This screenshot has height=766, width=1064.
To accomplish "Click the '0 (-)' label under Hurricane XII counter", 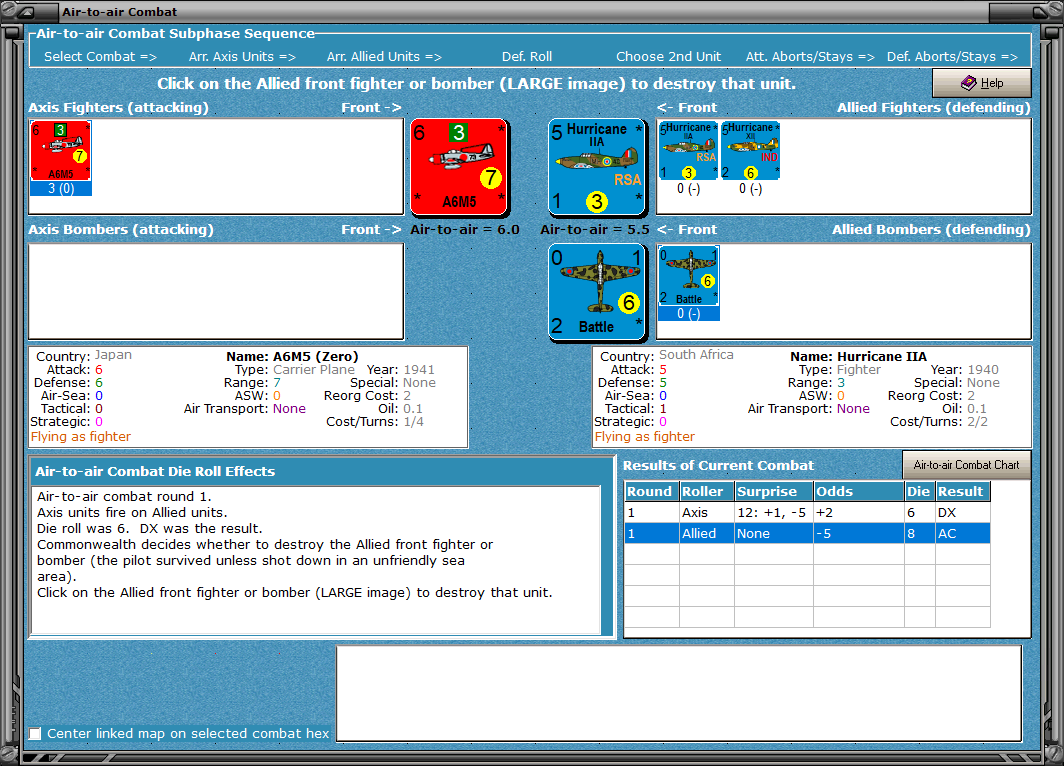I will coord(750,189).
